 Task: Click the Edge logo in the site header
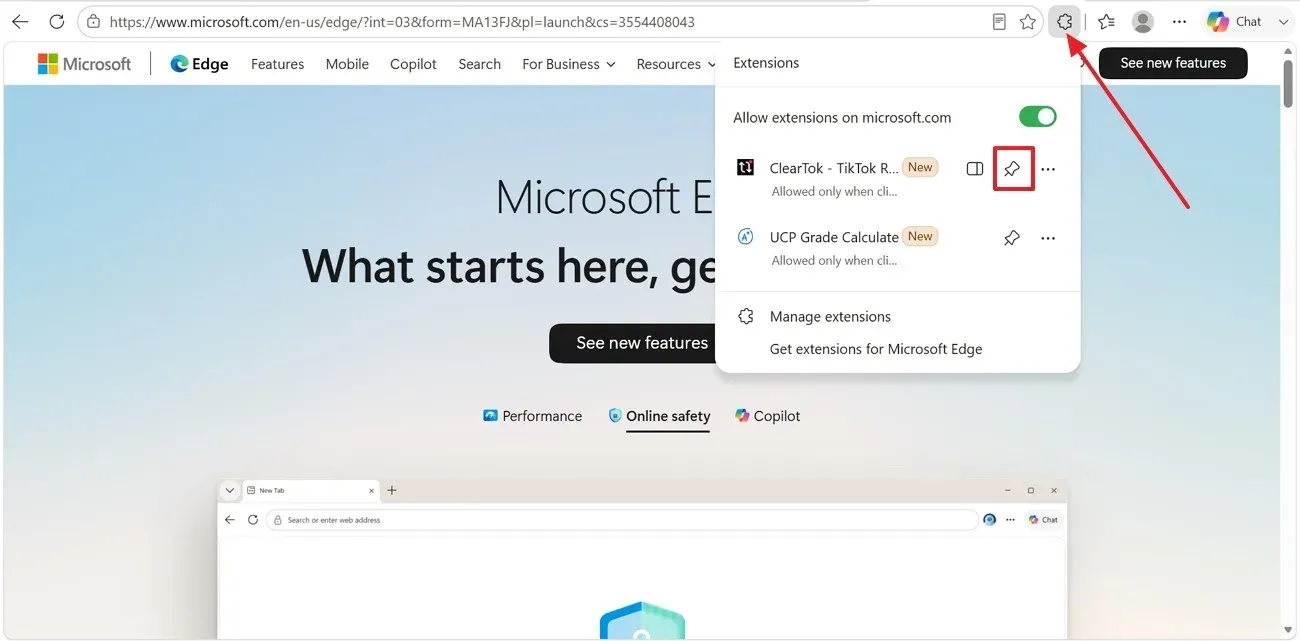(199, 64)
